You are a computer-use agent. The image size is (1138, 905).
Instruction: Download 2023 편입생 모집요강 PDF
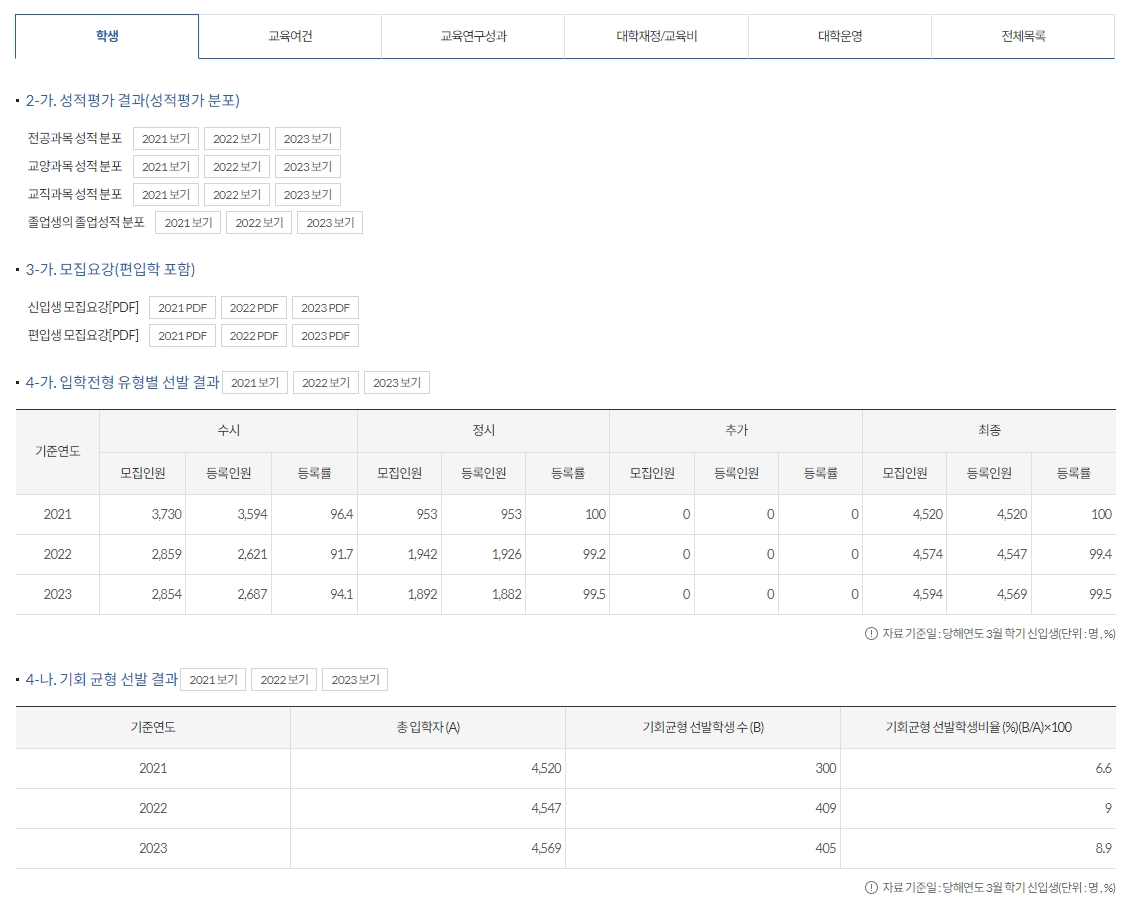click(x=325, y=336)
